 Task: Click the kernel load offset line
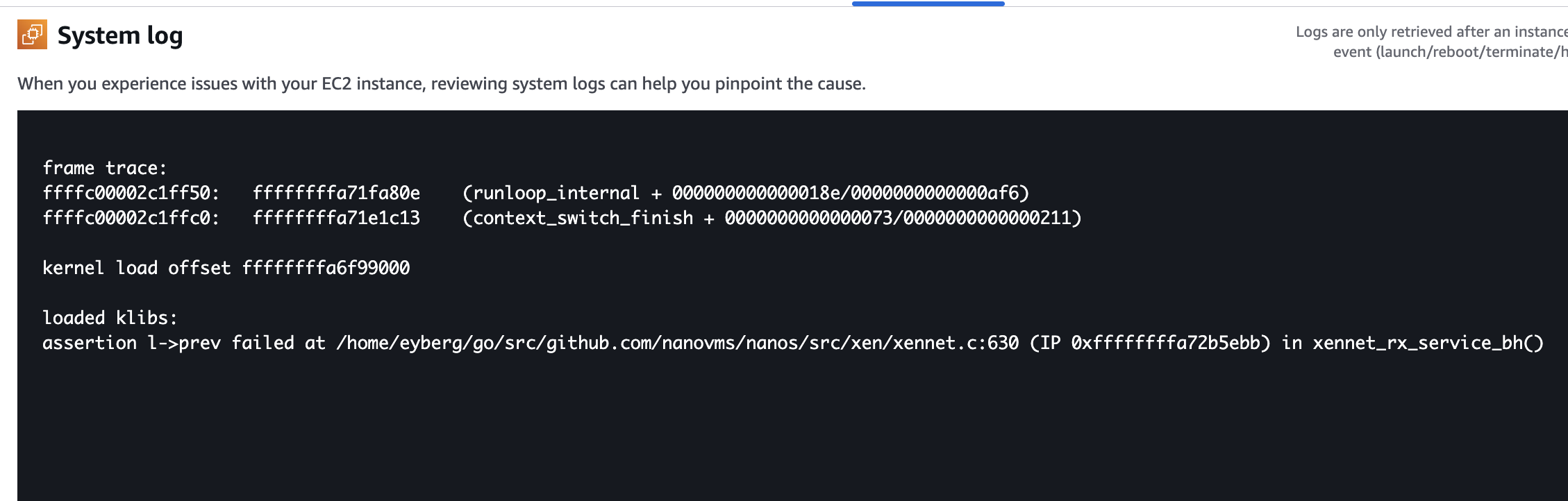click(226, 268)
